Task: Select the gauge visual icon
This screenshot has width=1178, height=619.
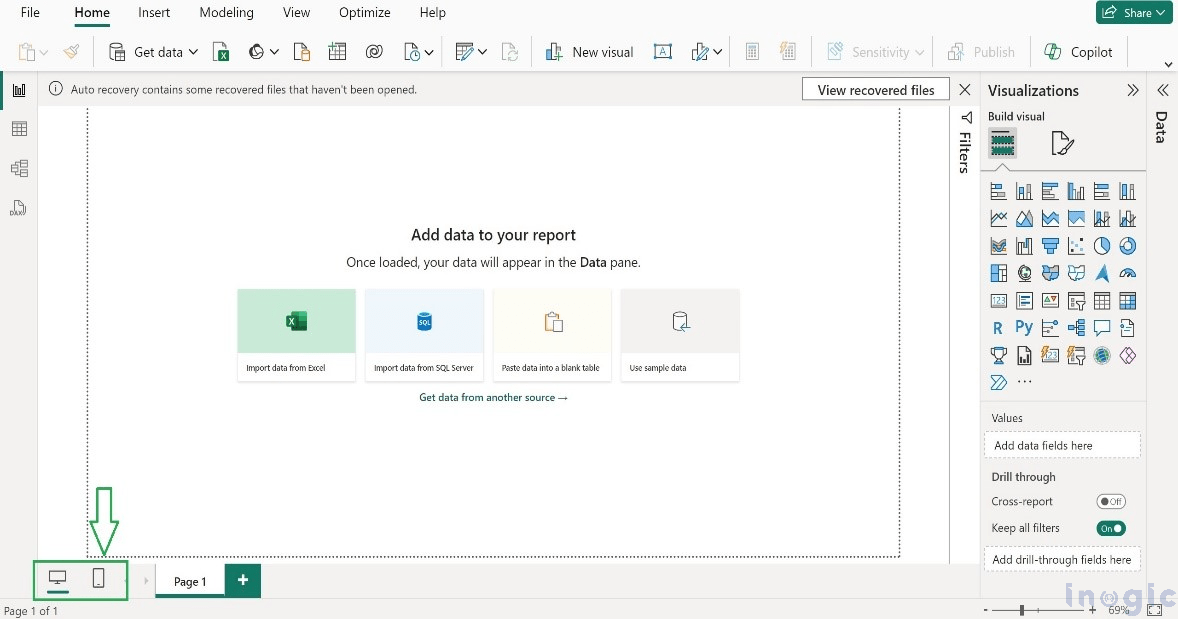Action: point(1128,272)
